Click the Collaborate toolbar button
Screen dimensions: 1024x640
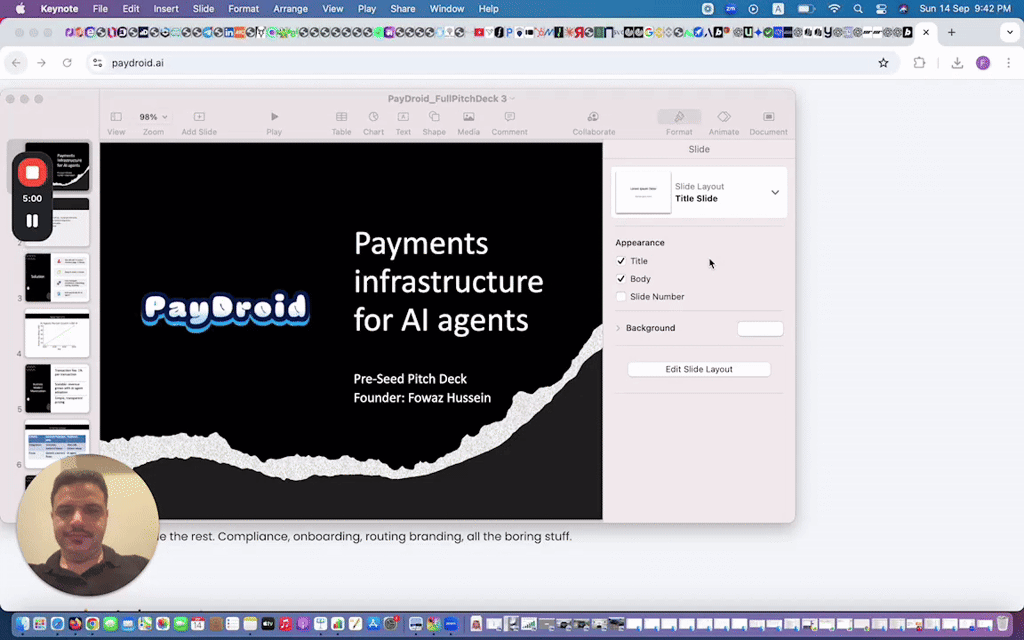[x=594, y=123]
